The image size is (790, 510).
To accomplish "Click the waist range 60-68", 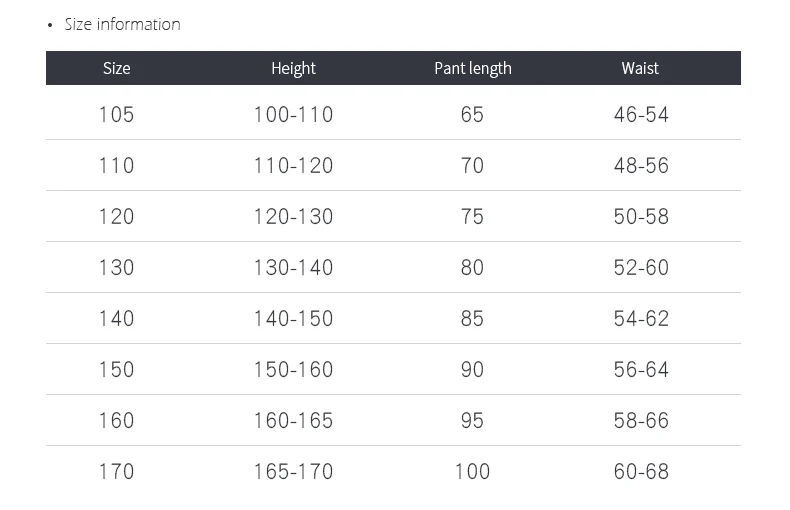I will coord(641,472).
